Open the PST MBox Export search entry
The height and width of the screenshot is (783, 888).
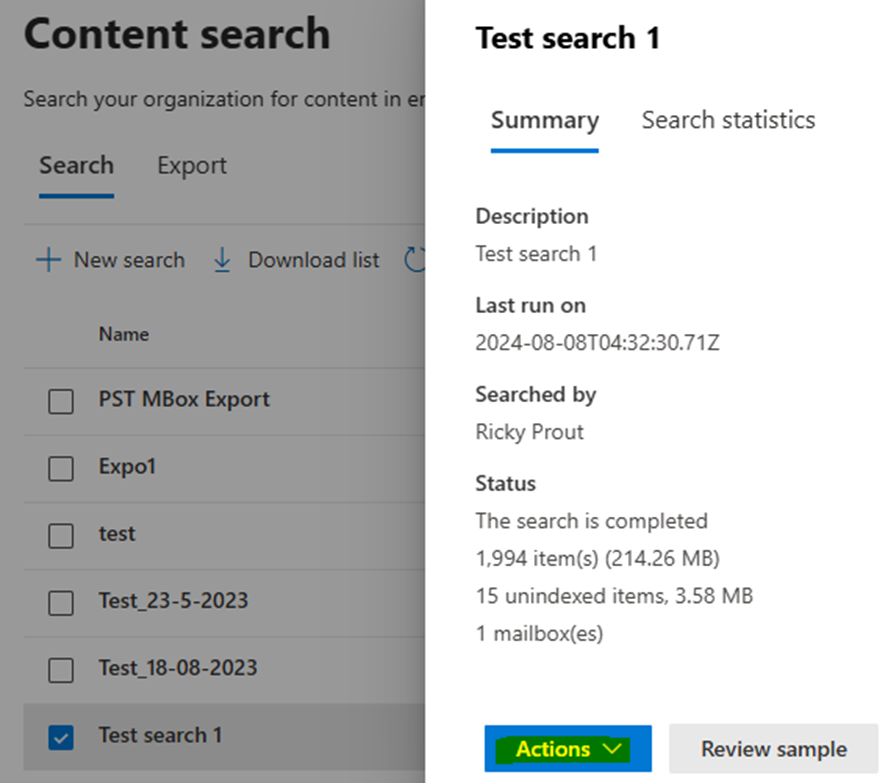click(x=184, y=400)
